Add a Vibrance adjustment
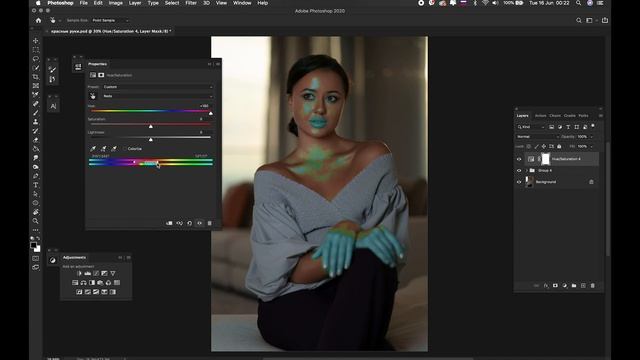This screenshot has height=360, width=640. (x=113, y=273)
